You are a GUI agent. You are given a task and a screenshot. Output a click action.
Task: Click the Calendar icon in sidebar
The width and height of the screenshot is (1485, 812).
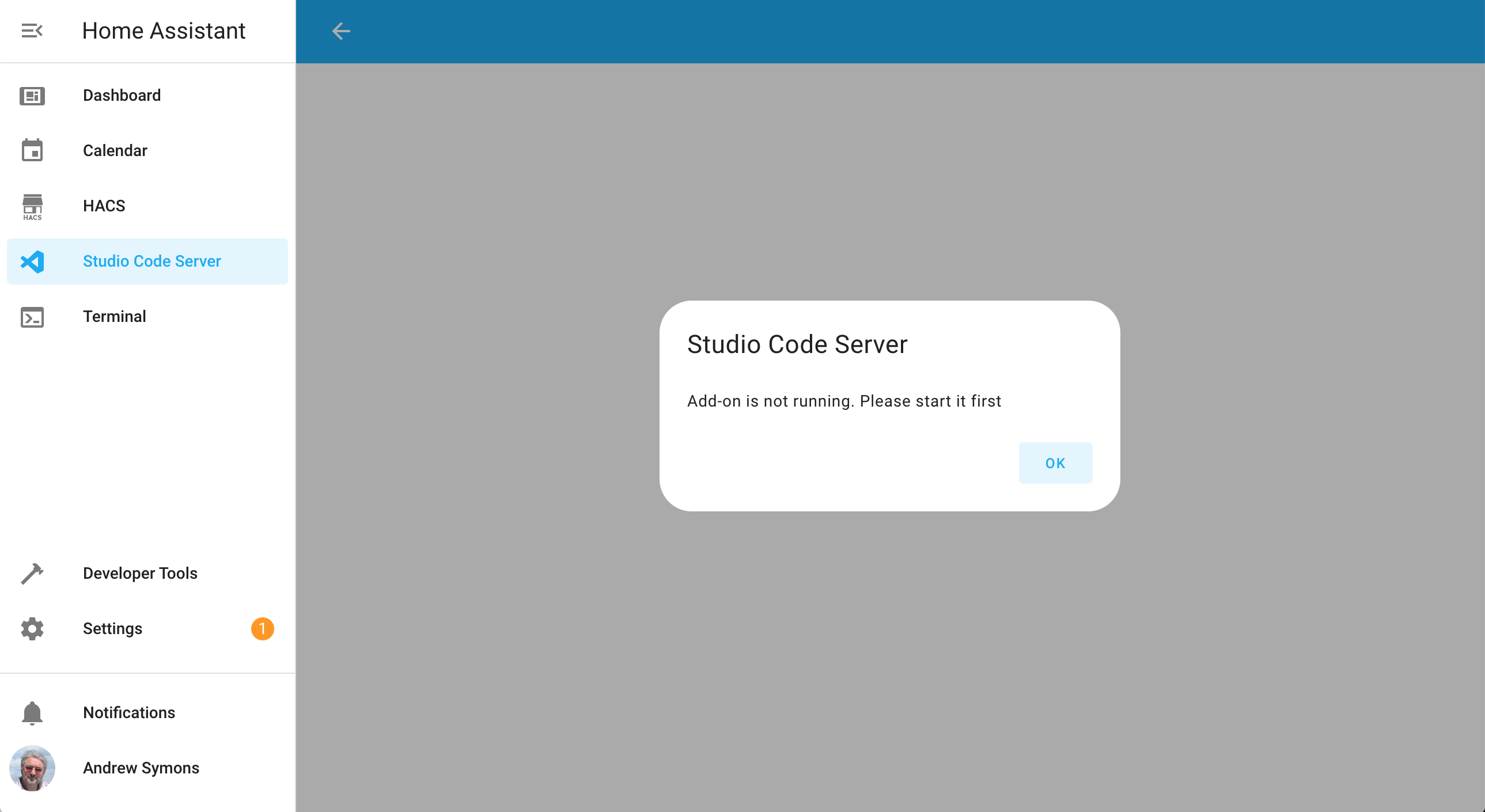(32, 150)
